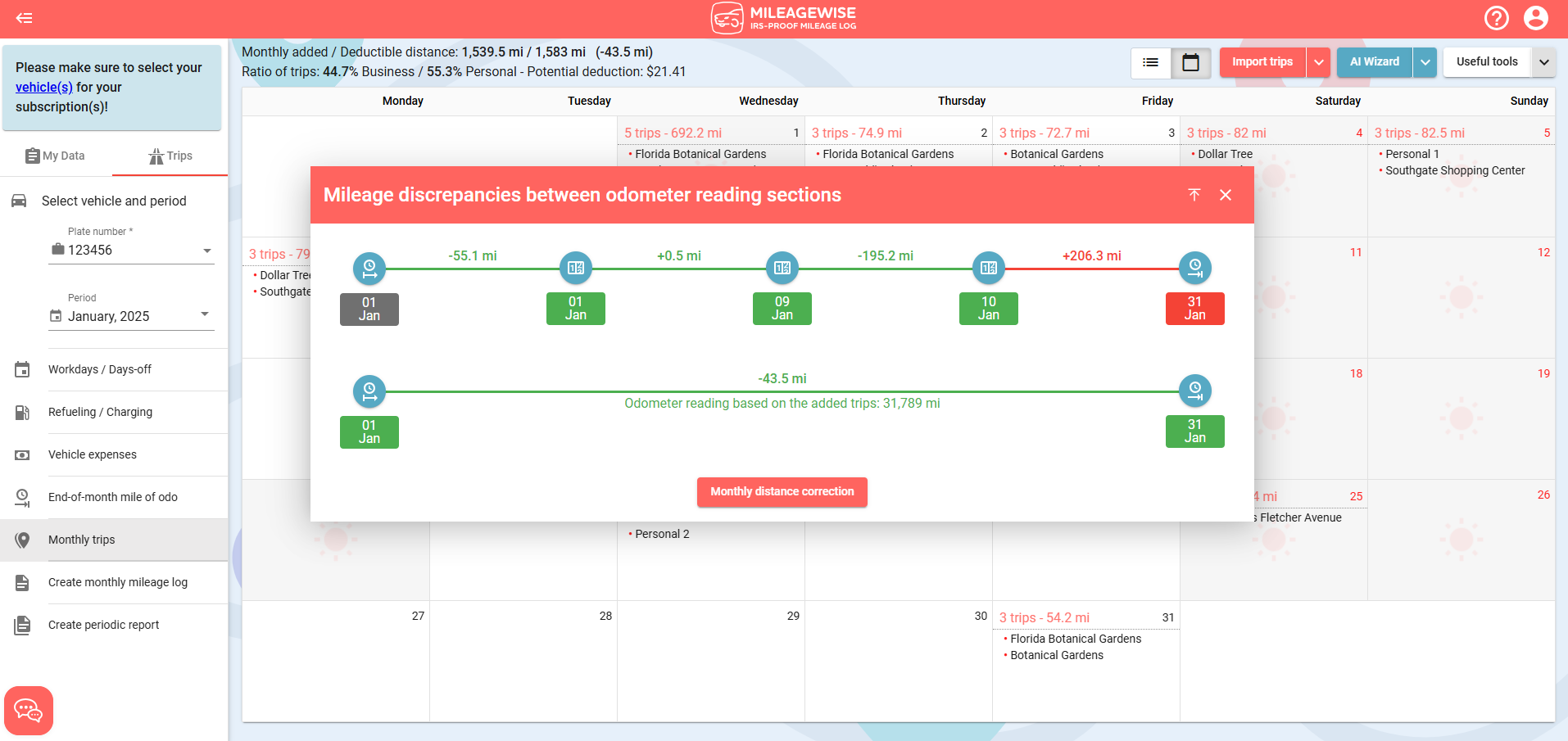Open the help question mark icon

pyautogui.click(x=1496, y=18)
